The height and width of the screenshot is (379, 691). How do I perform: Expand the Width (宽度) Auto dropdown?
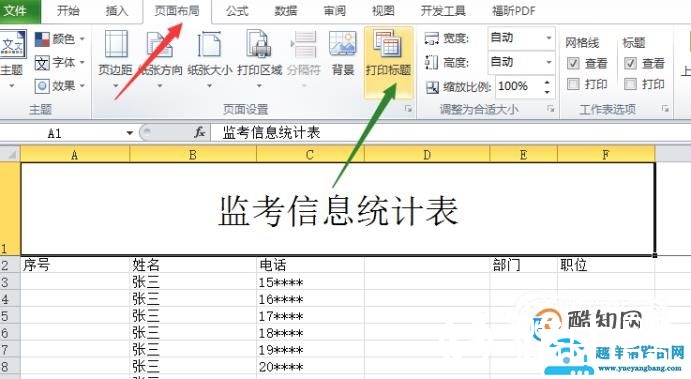[x=549, y=38]
